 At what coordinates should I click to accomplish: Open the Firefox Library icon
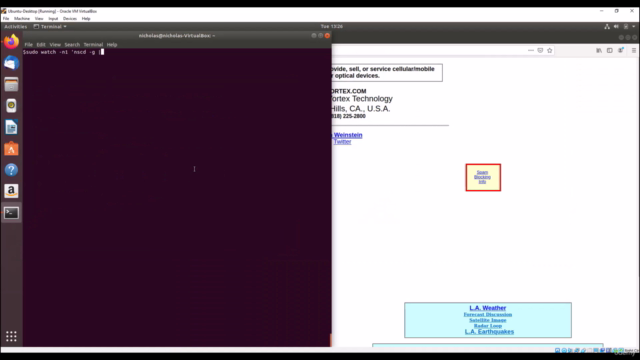click(599, 50)
